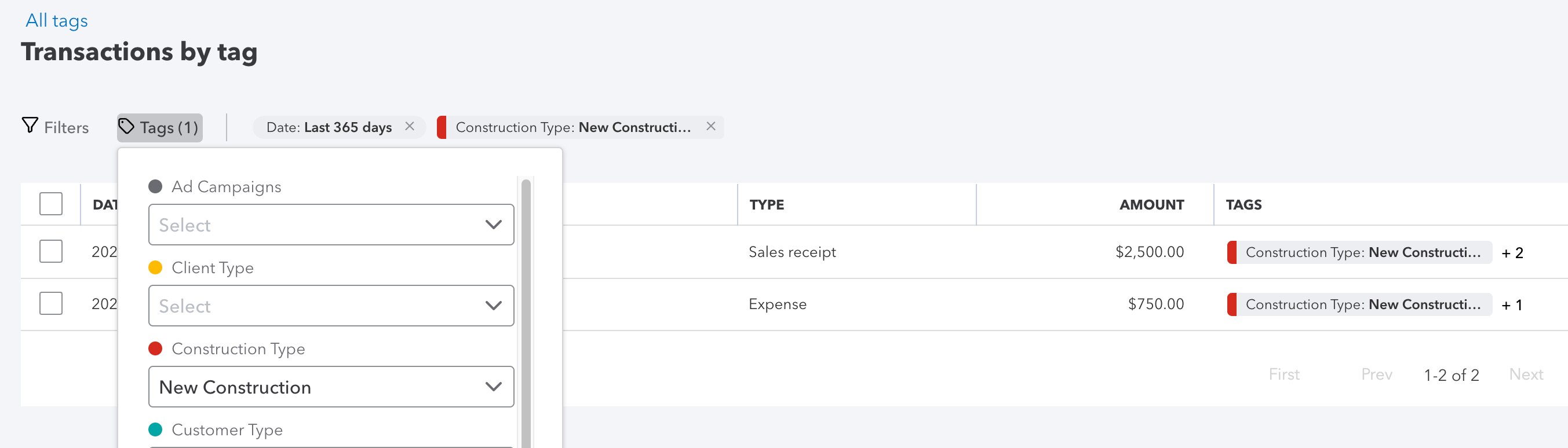
Task: Click the $2,500.00 amount
Action: 1149,252
